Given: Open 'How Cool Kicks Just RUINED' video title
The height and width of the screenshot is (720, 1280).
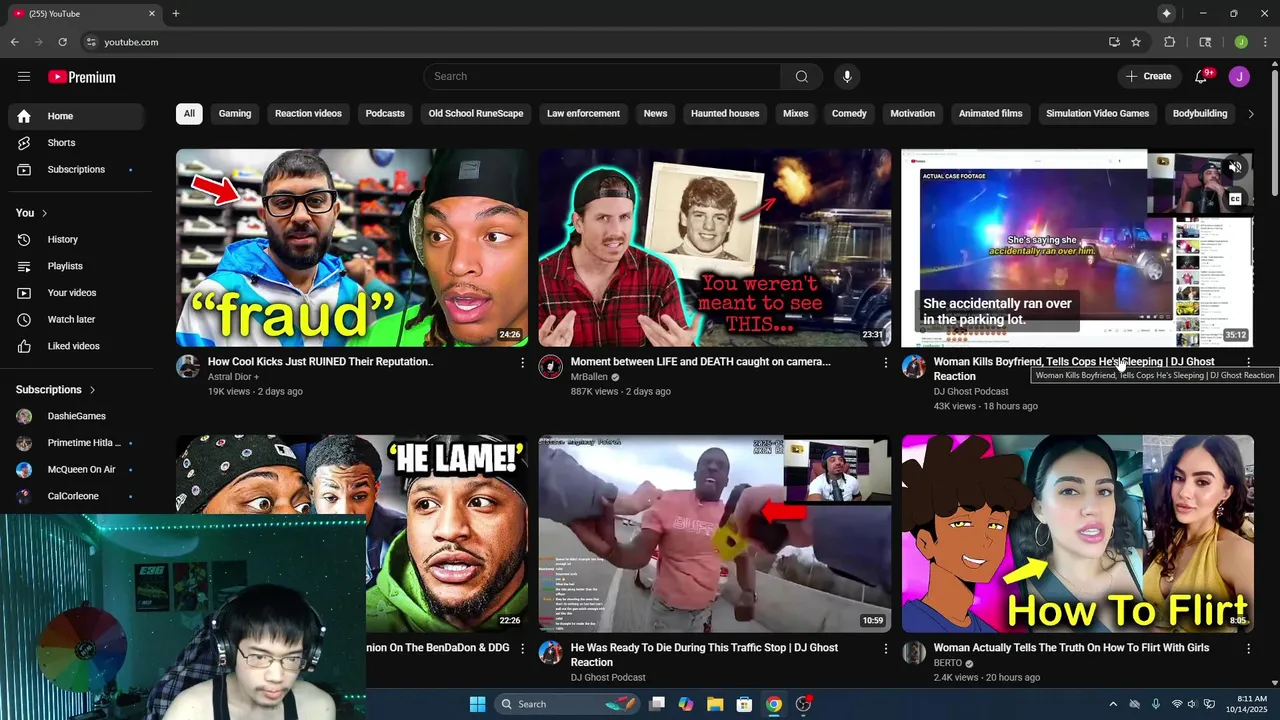Looking at the screenshot, I should 320,362.
